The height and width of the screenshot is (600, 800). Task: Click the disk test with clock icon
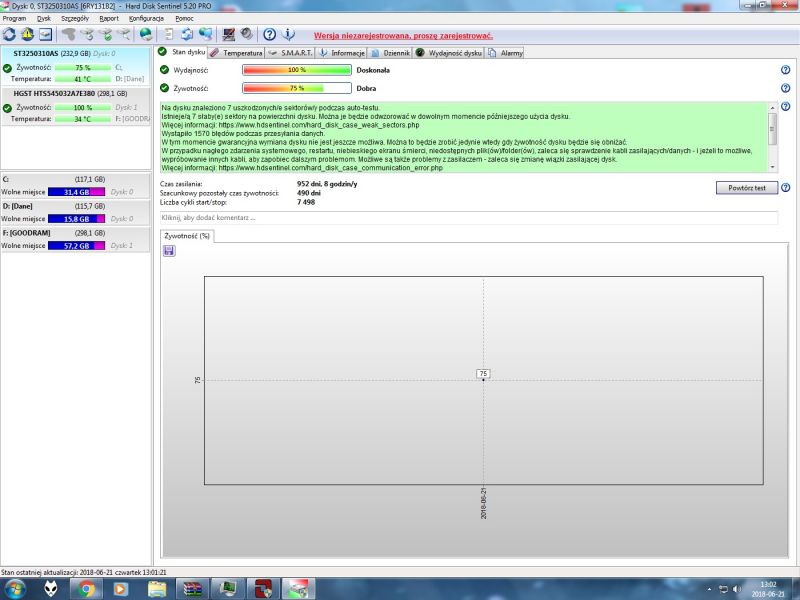tap(87, 34)
